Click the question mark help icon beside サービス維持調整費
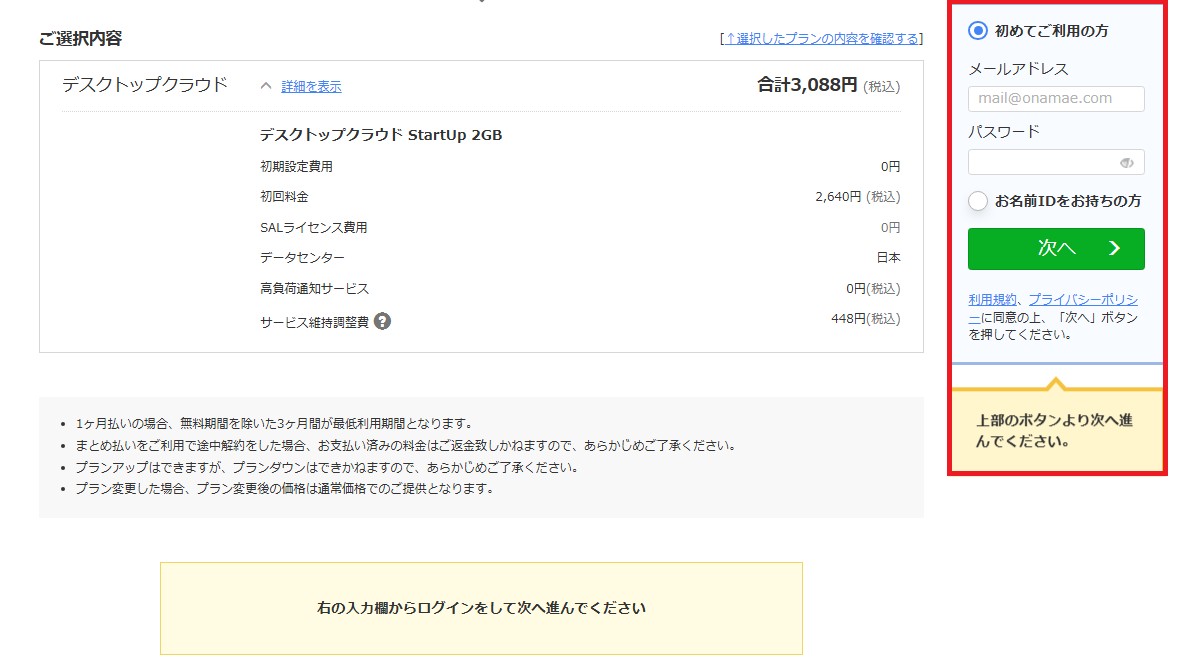Viewport: 1184px width, 669px height. [x=382, y=322]
